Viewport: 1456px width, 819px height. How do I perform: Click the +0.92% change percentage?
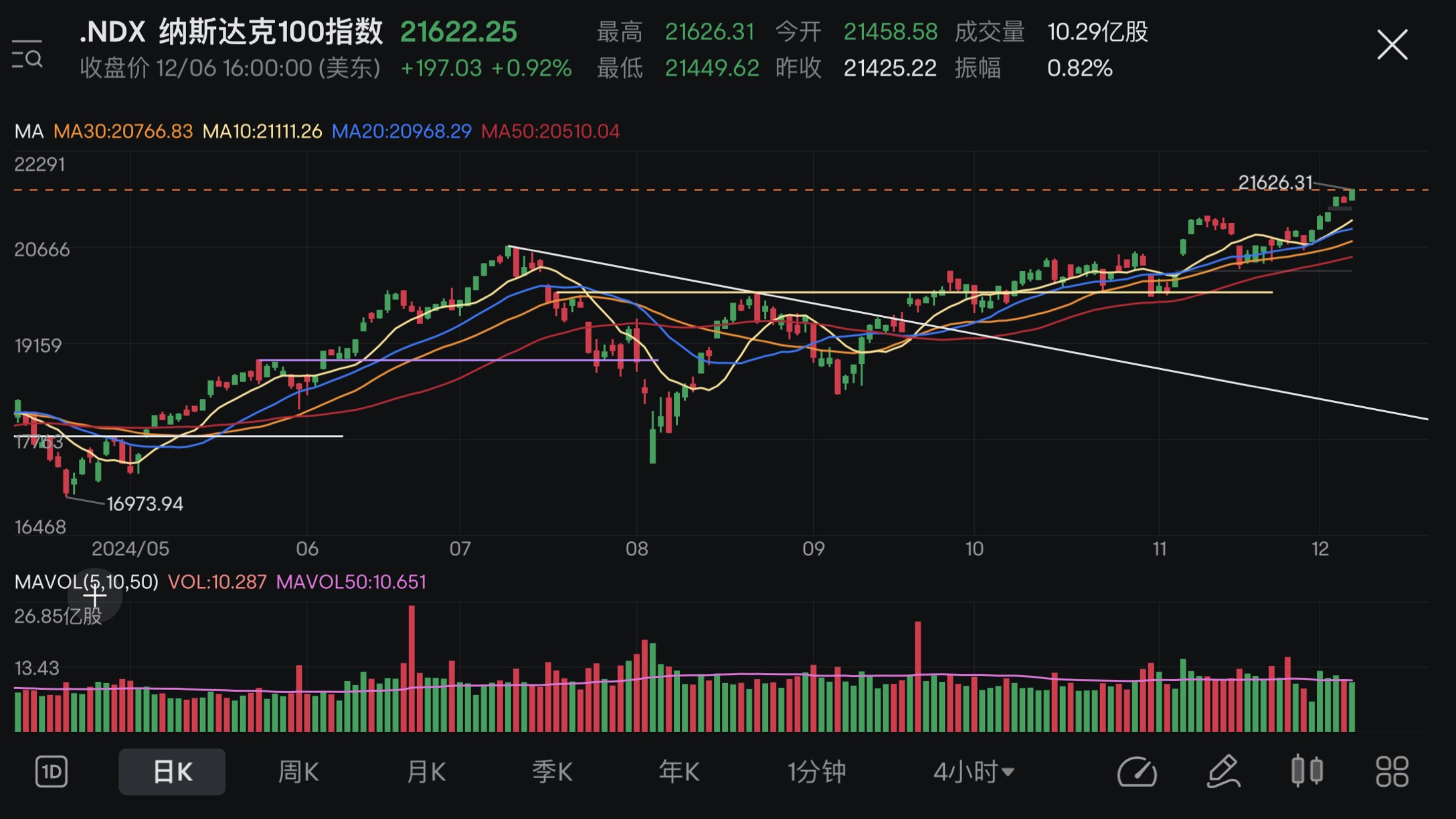point(532,68)
